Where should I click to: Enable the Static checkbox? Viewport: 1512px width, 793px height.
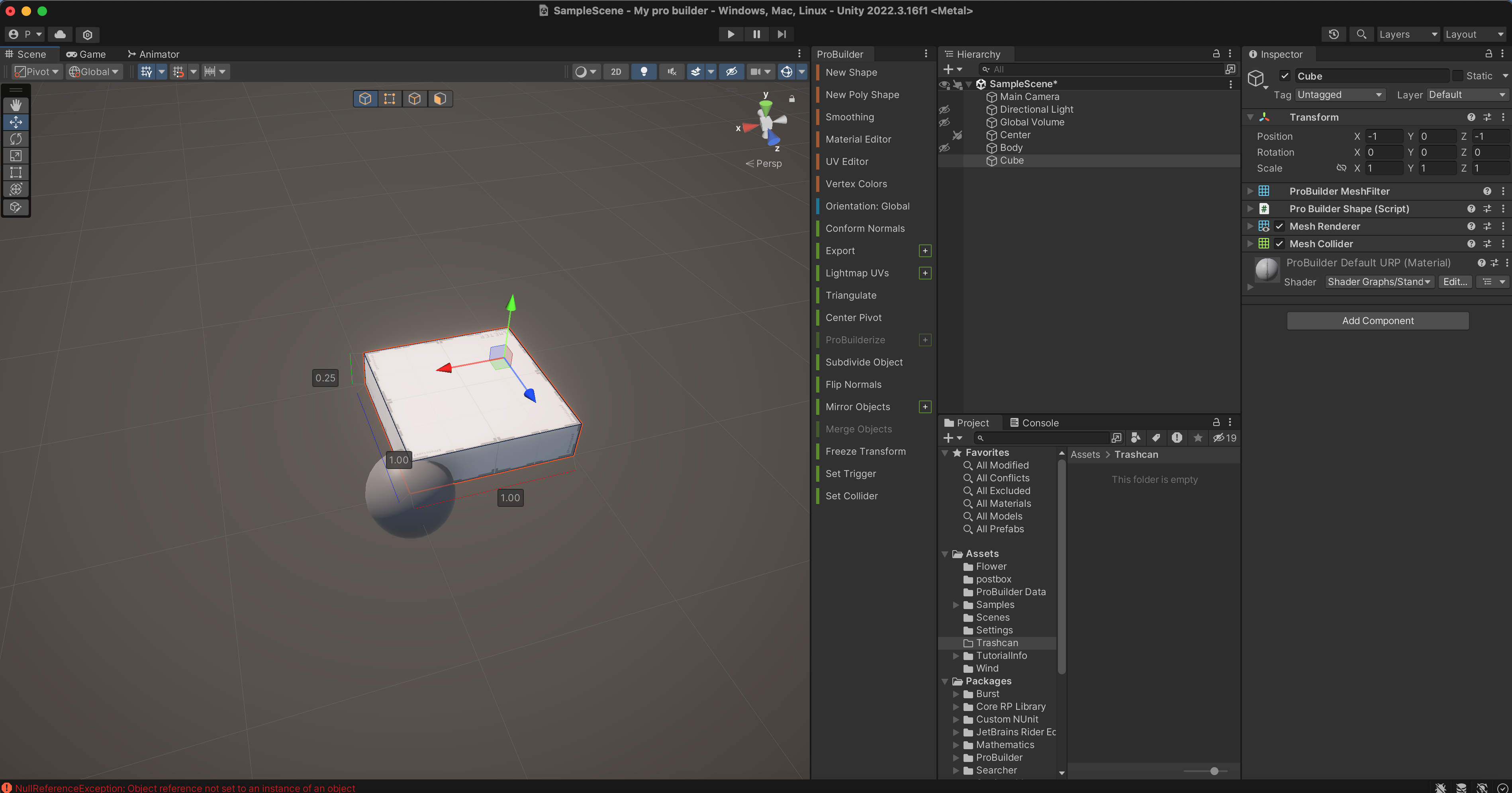pyautogui.click(x=1458, y=76)
